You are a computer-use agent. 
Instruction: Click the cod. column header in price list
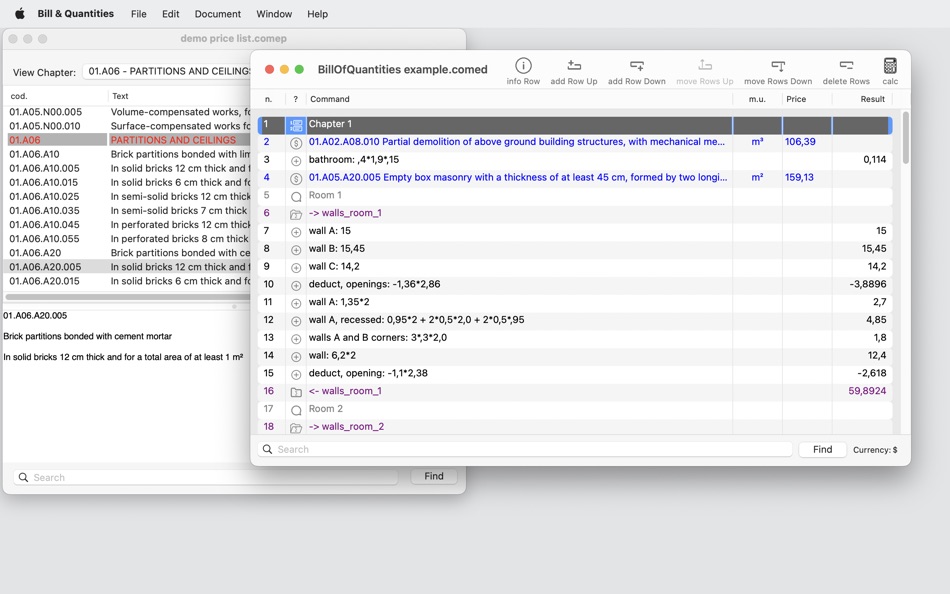56,96
